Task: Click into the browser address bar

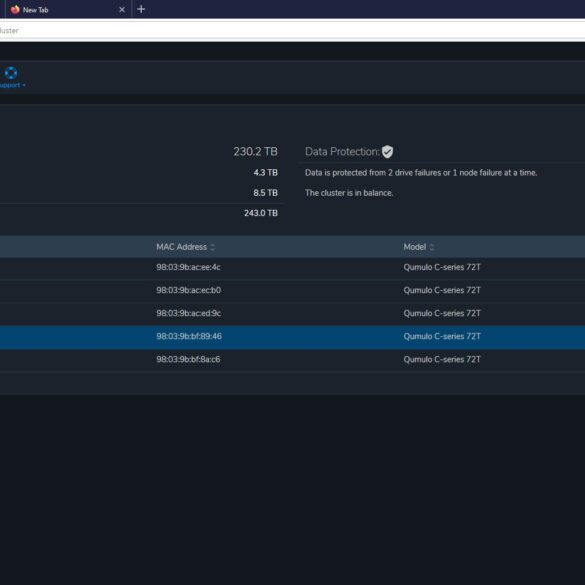Action: pos(292,31)
